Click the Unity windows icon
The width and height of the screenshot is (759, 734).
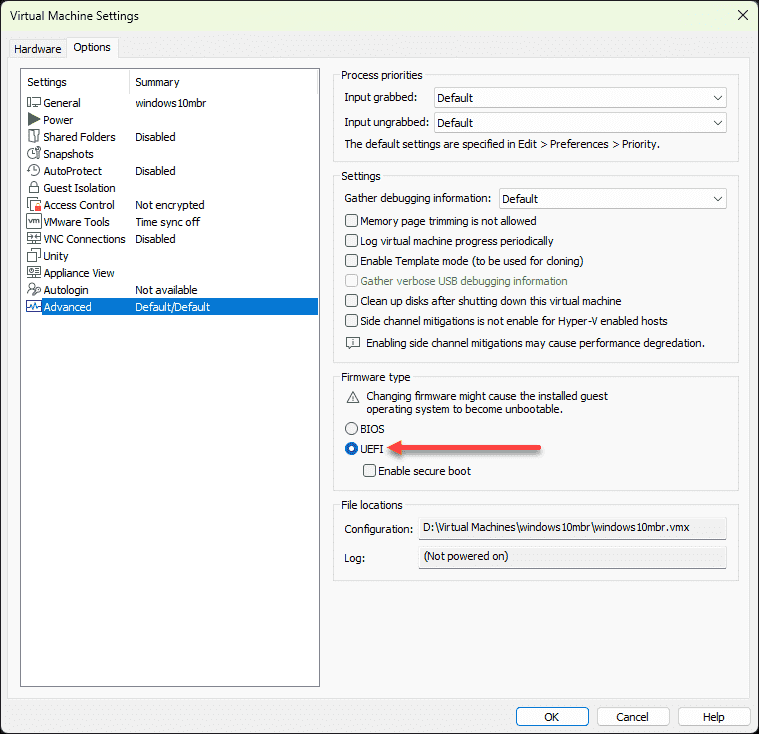pyautogui.click(x=34, y=255)
